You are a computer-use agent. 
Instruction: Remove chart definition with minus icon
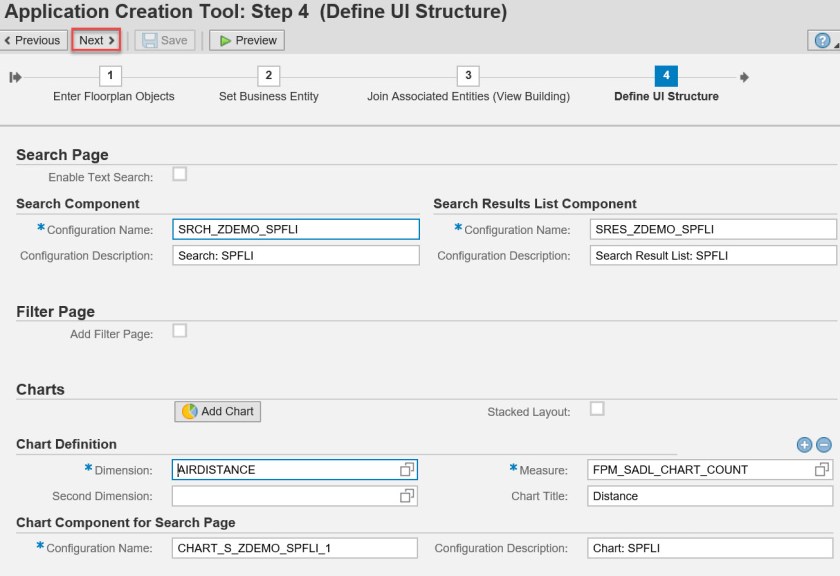click(824, 445)
